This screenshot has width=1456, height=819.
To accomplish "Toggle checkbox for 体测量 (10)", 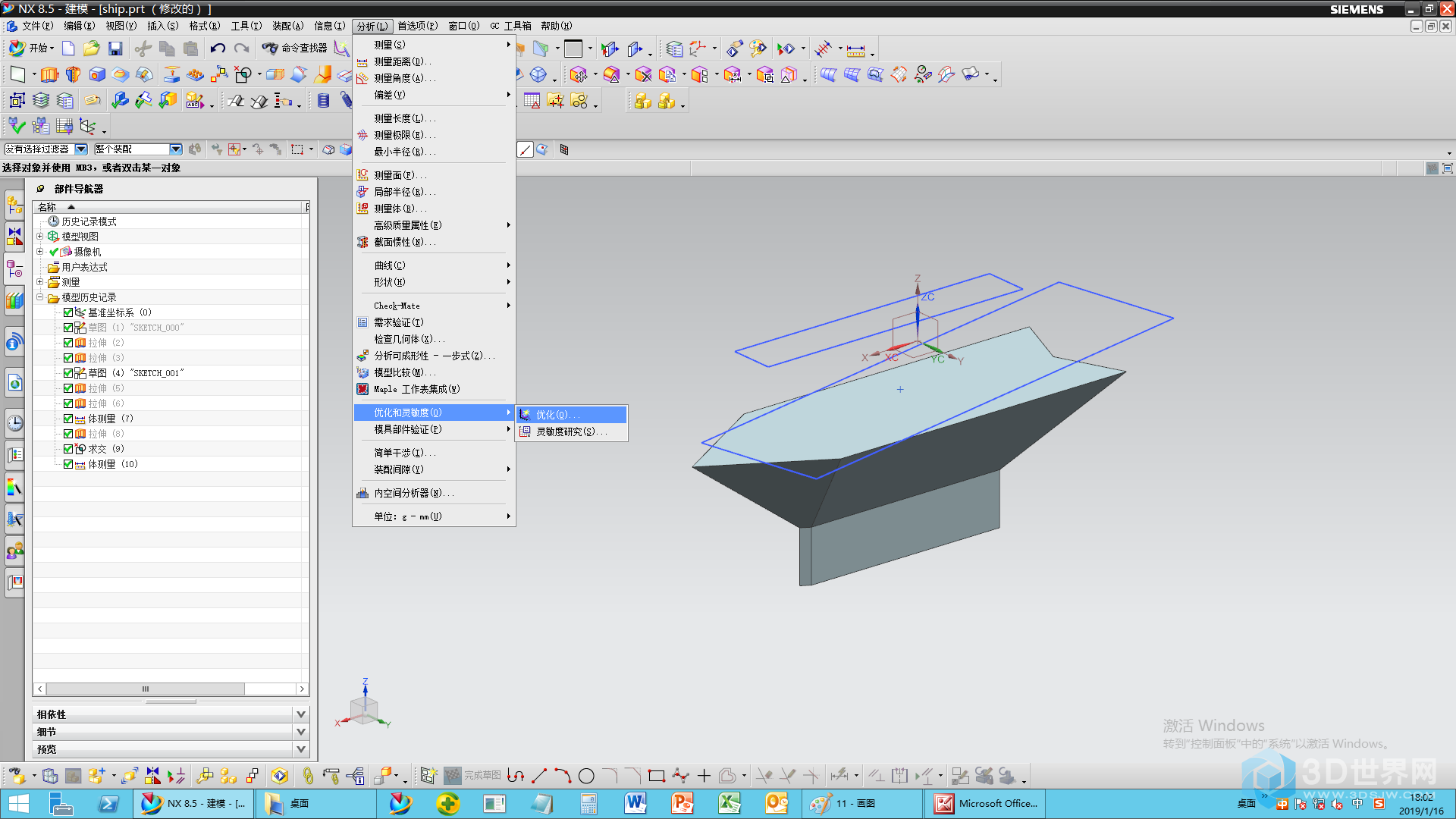I will pyautogui.click(x=68, y=464).
